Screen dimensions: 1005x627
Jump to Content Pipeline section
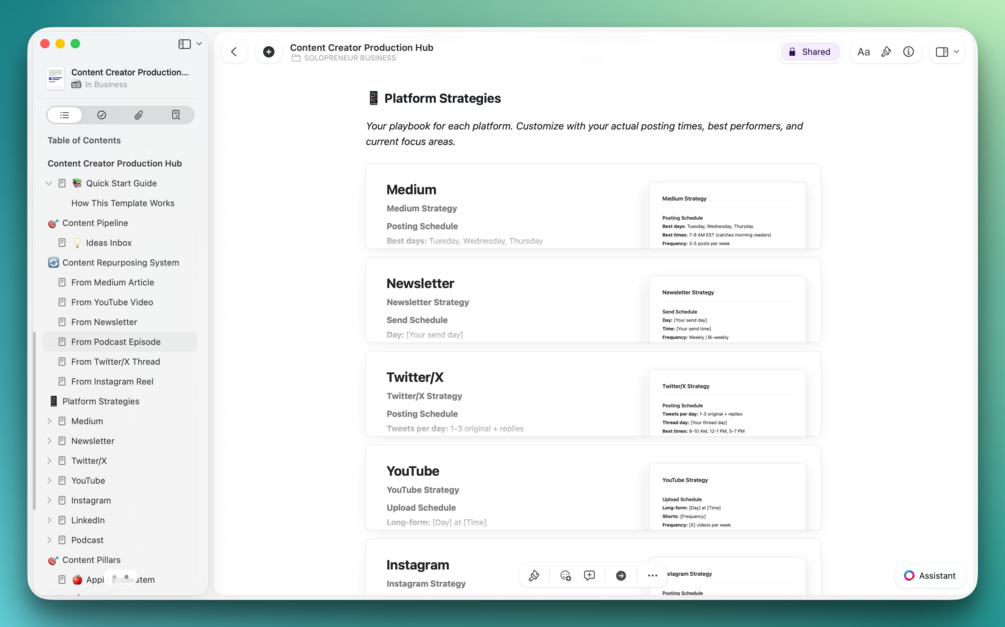click(95, 223)
